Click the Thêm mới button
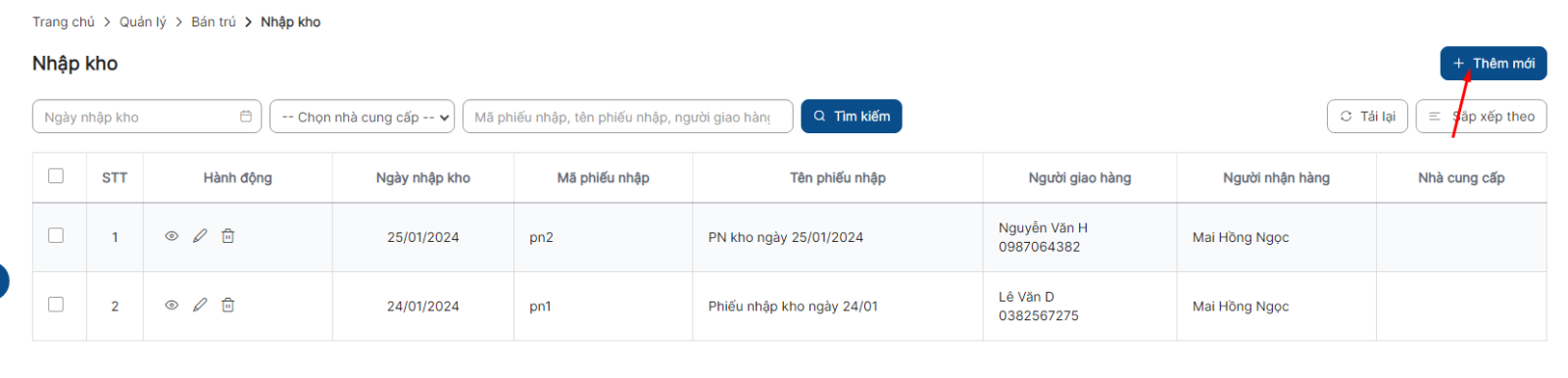 click(1494, 64)
